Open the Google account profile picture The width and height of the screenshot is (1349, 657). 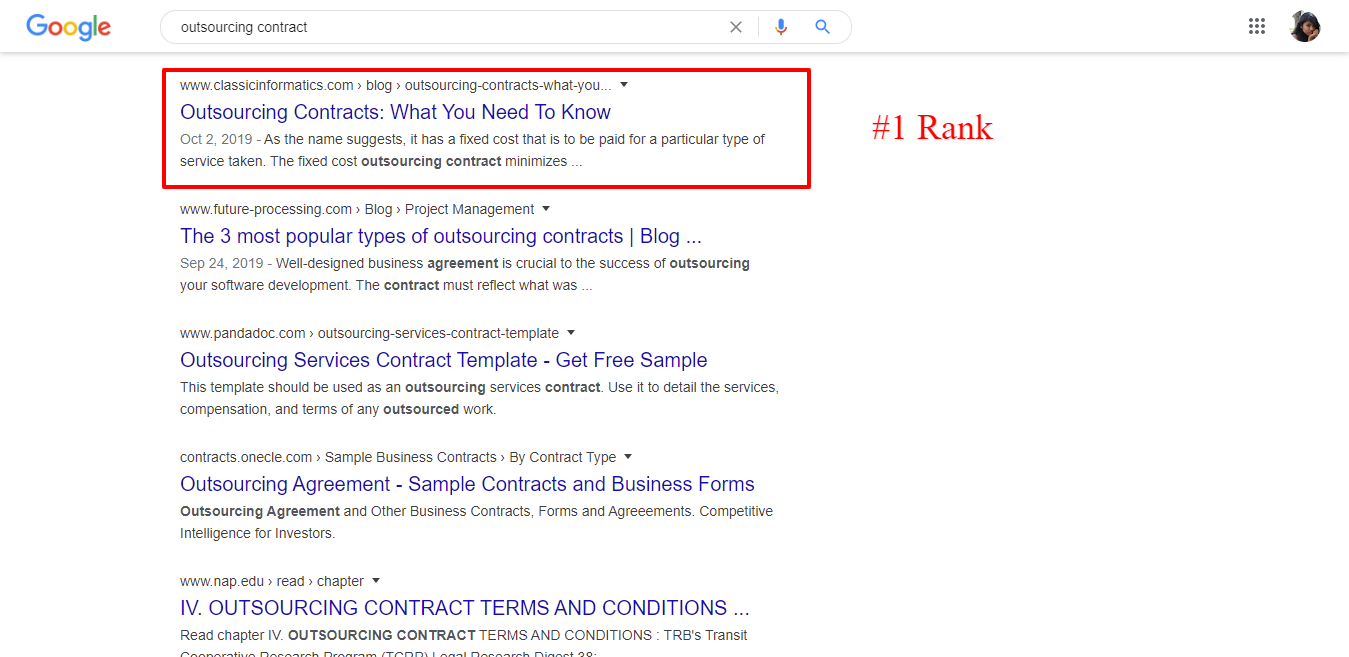coord(1305,27)
